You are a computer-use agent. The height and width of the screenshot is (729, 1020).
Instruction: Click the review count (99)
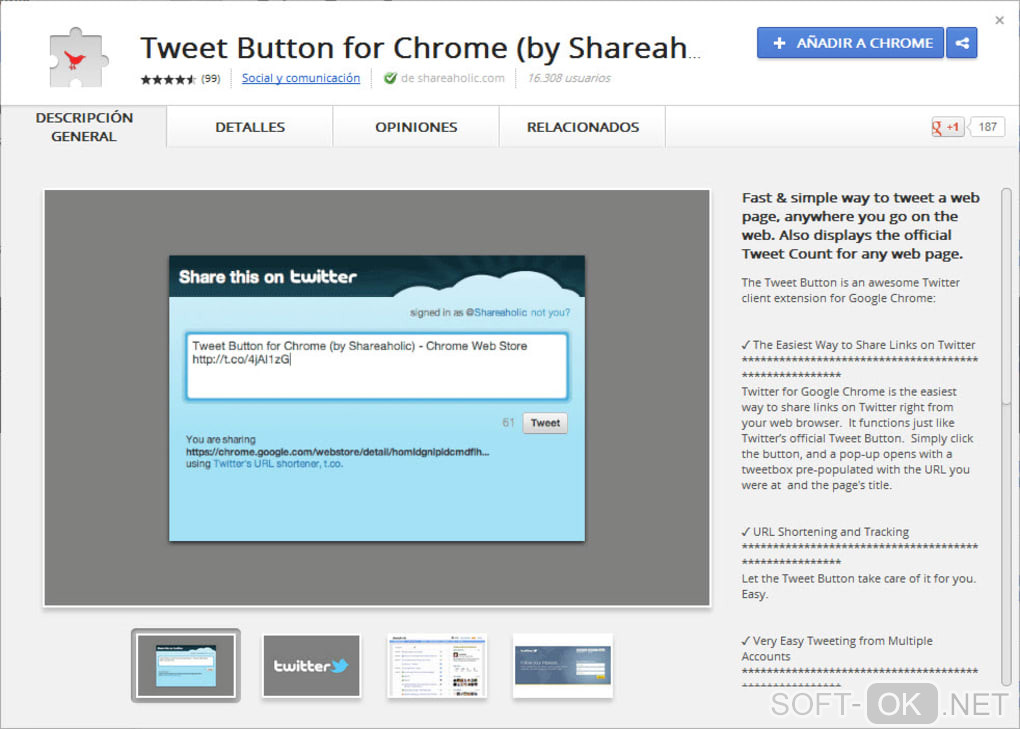click(x=211, y=79)
